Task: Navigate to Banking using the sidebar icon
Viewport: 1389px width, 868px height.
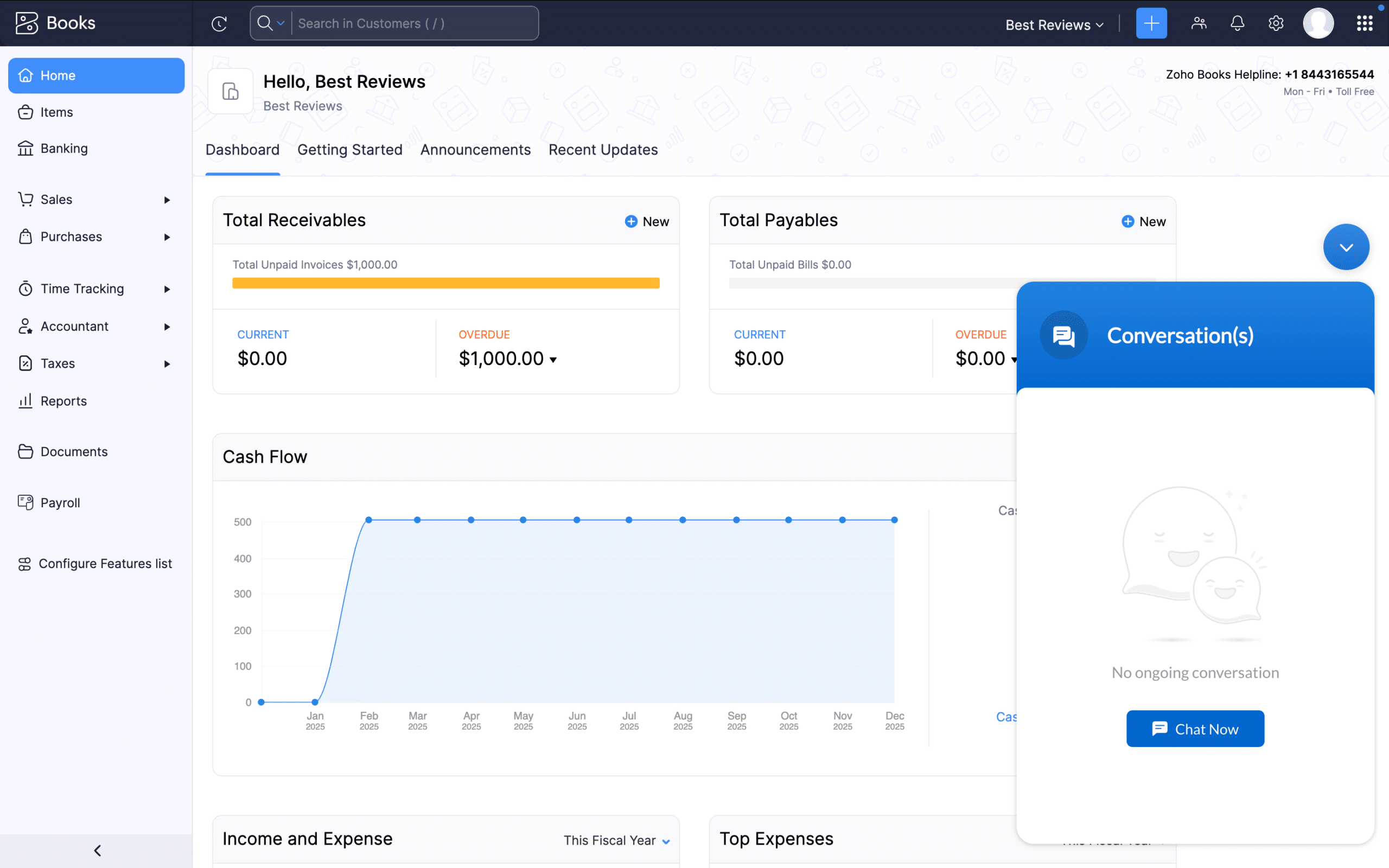Action: point(64,148)
